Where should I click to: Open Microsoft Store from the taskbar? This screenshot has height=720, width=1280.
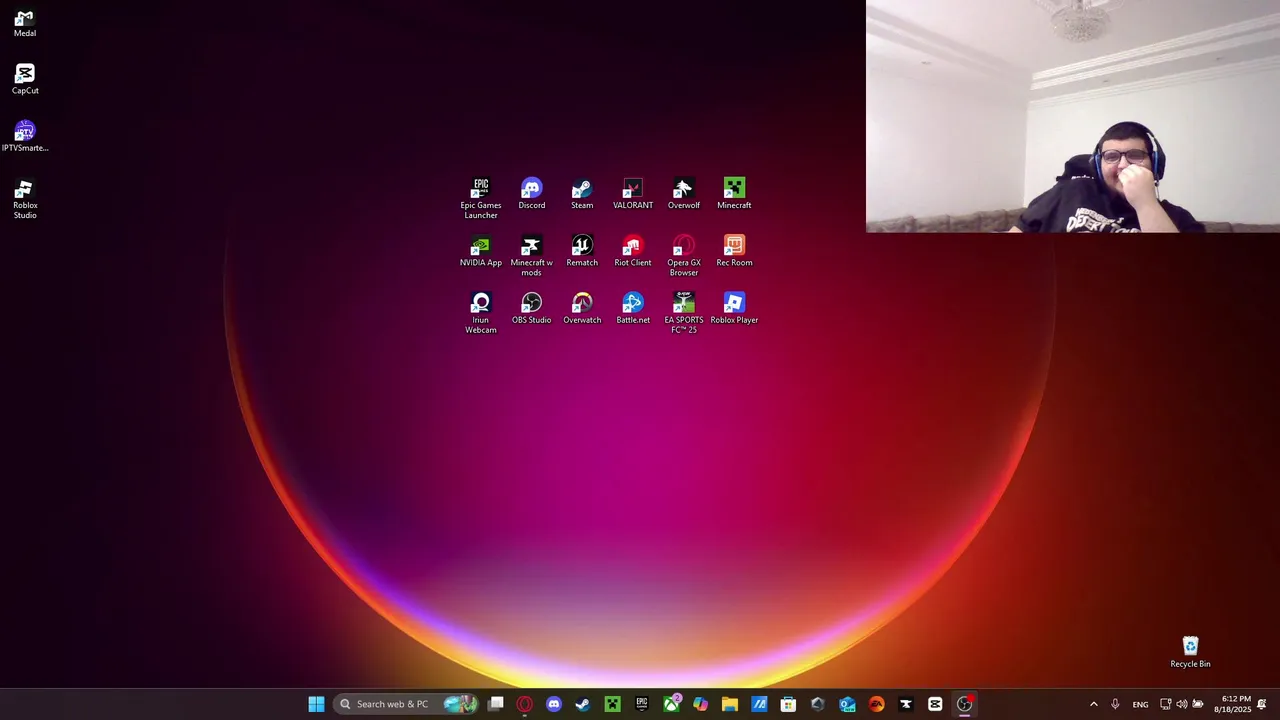pos(788,704)
